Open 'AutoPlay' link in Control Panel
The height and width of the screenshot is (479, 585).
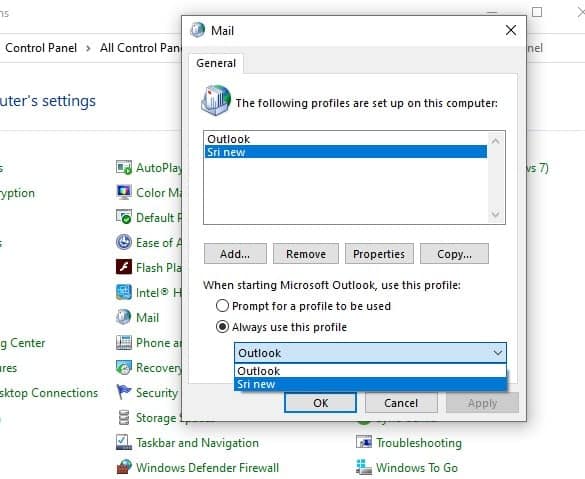pyautogui.click(x=159, y=168)
